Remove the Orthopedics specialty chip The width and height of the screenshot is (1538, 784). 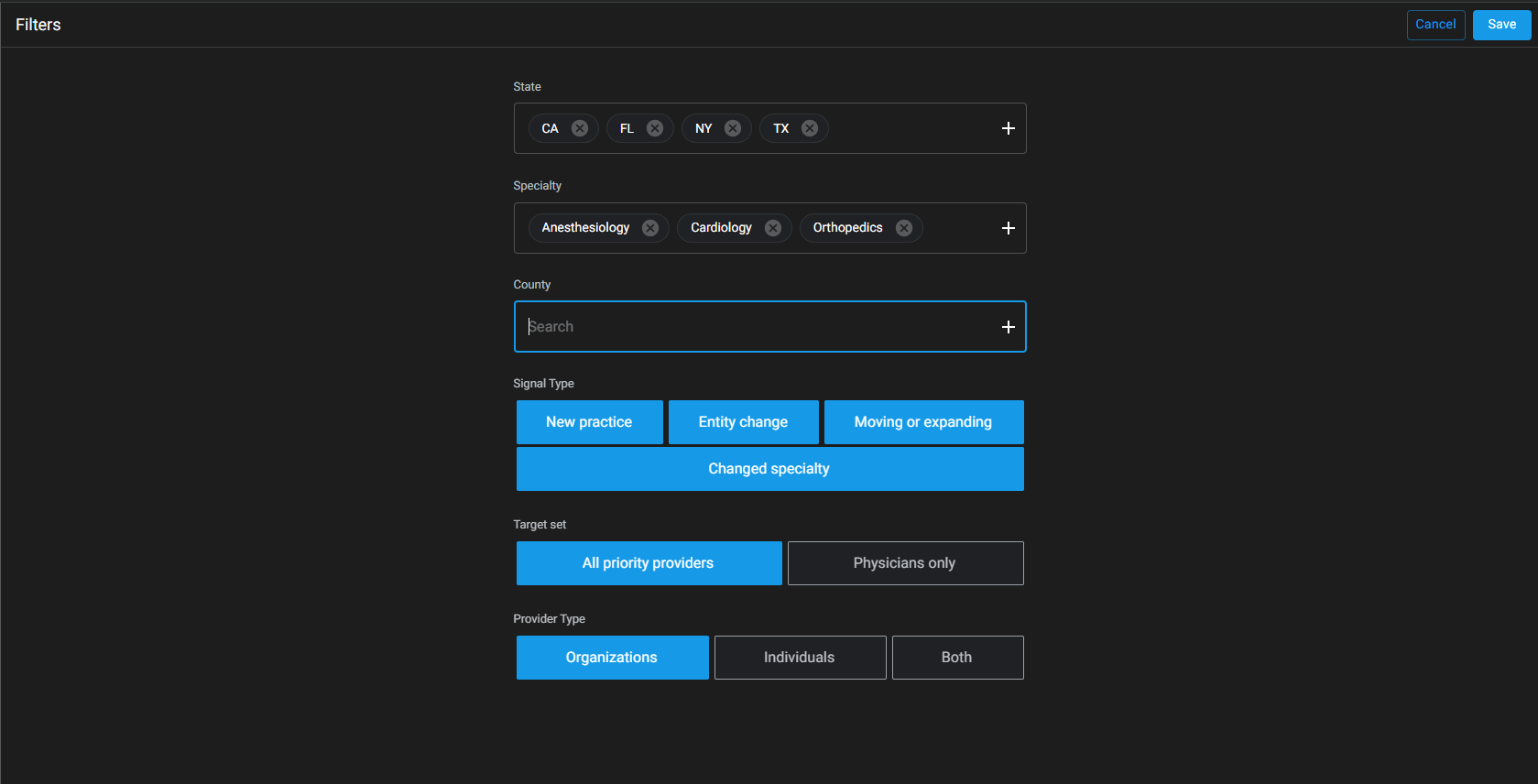coord(904,228)
